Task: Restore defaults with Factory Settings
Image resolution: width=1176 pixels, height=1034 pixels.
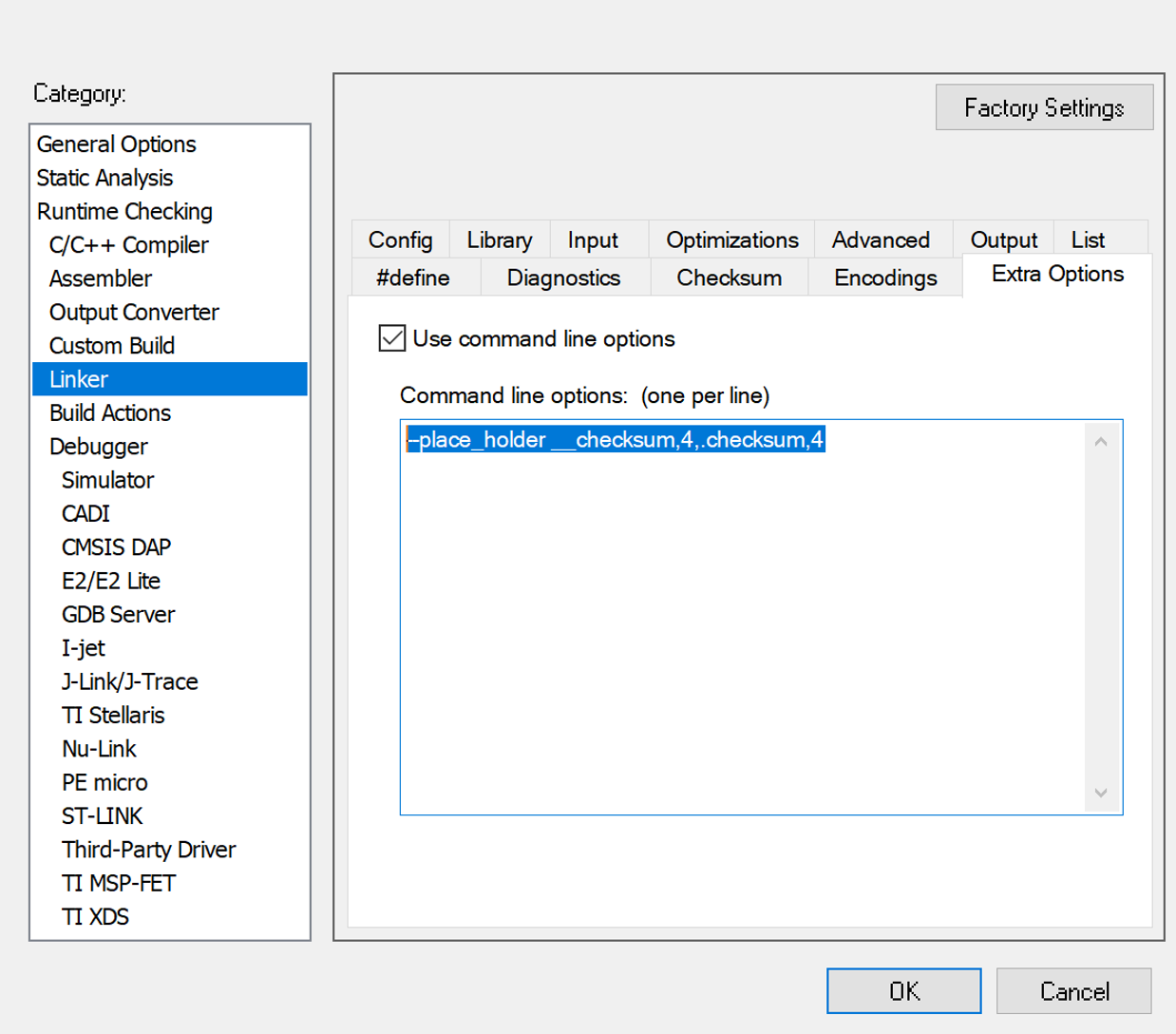Action: 1044,107
